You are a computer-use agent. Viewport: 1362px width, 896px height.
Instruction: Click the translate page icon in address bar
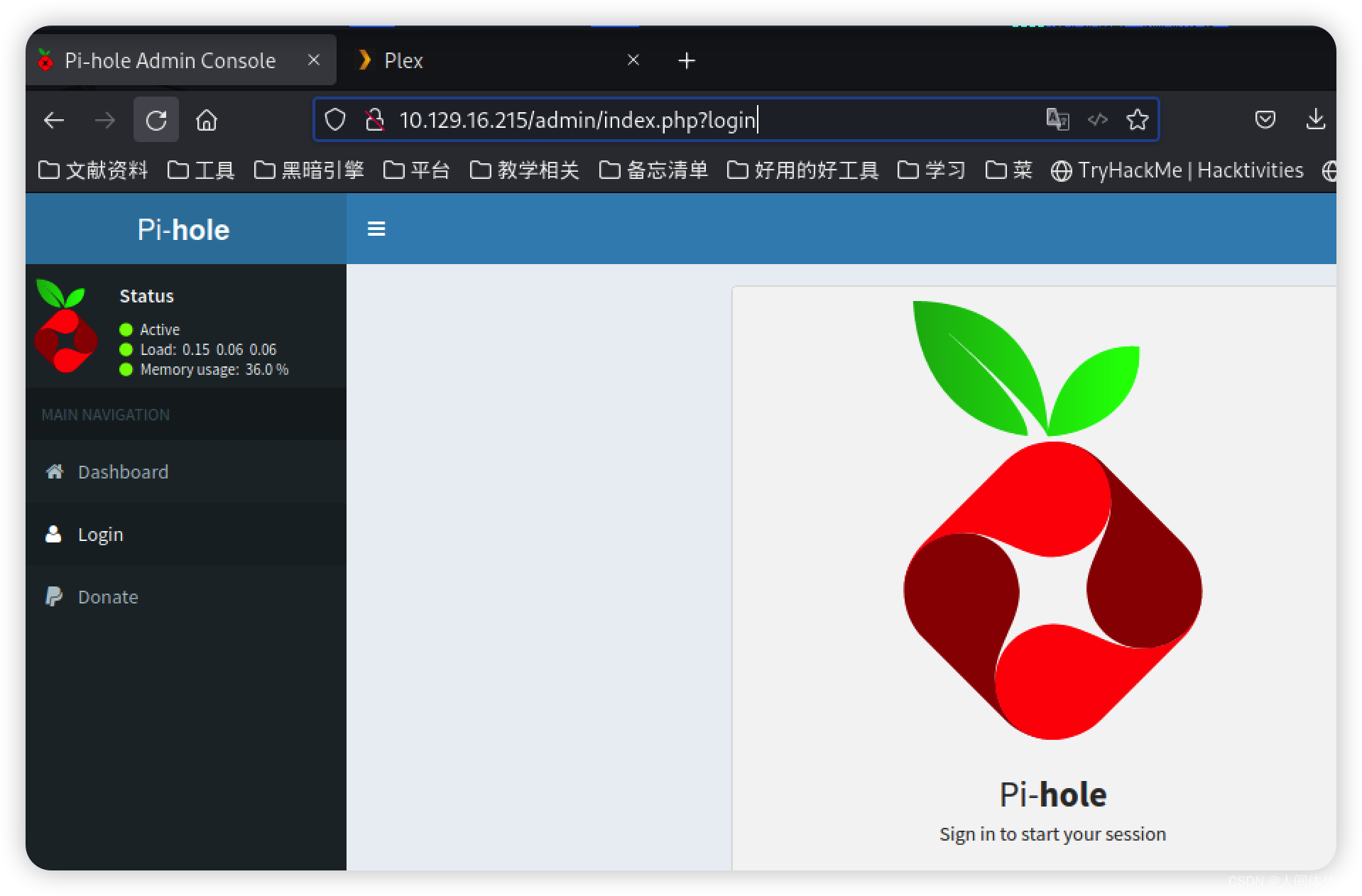pyautogui.click(x=1058, y=119)
